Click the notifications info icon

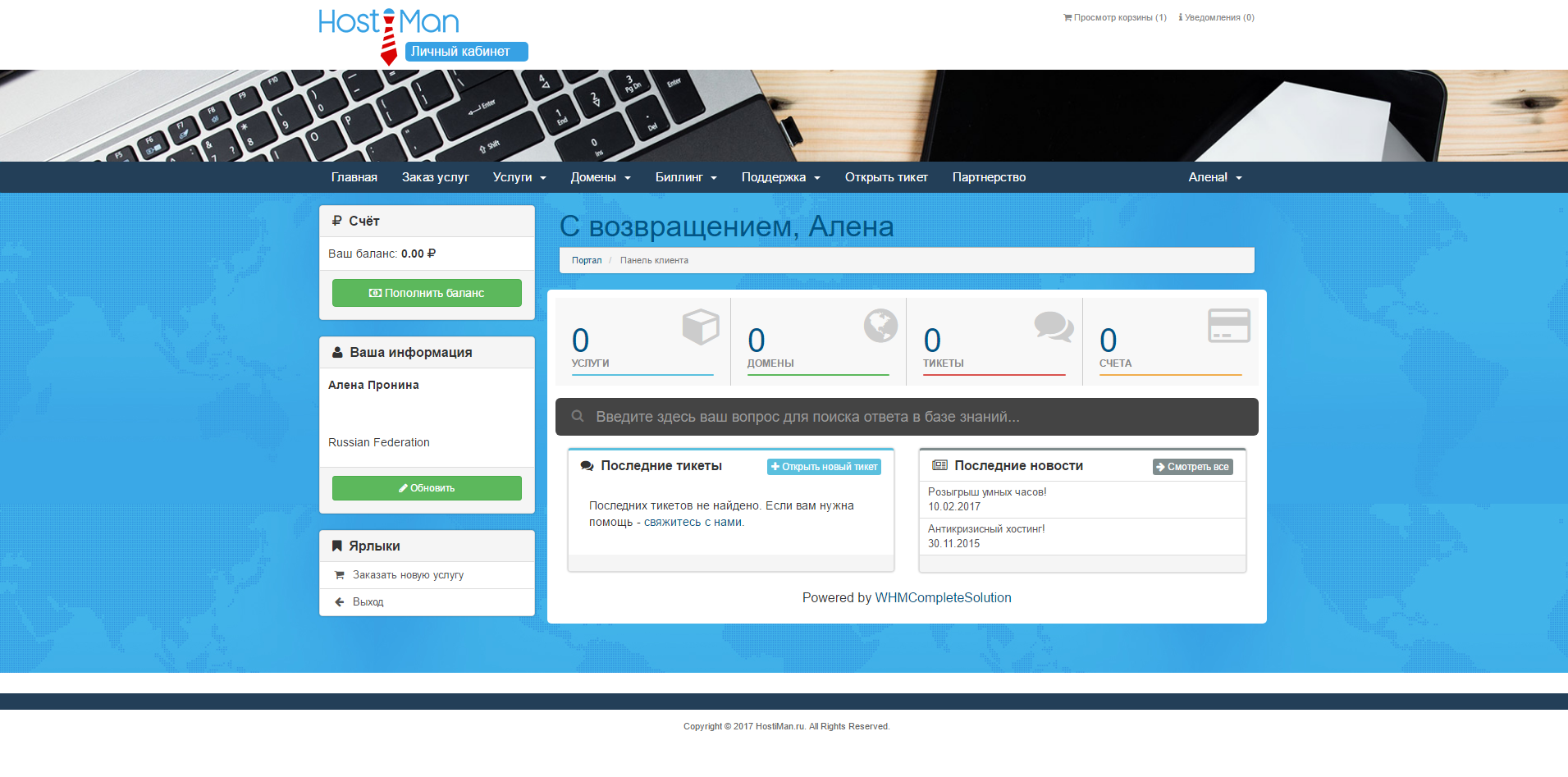(x=1181, y=17)
